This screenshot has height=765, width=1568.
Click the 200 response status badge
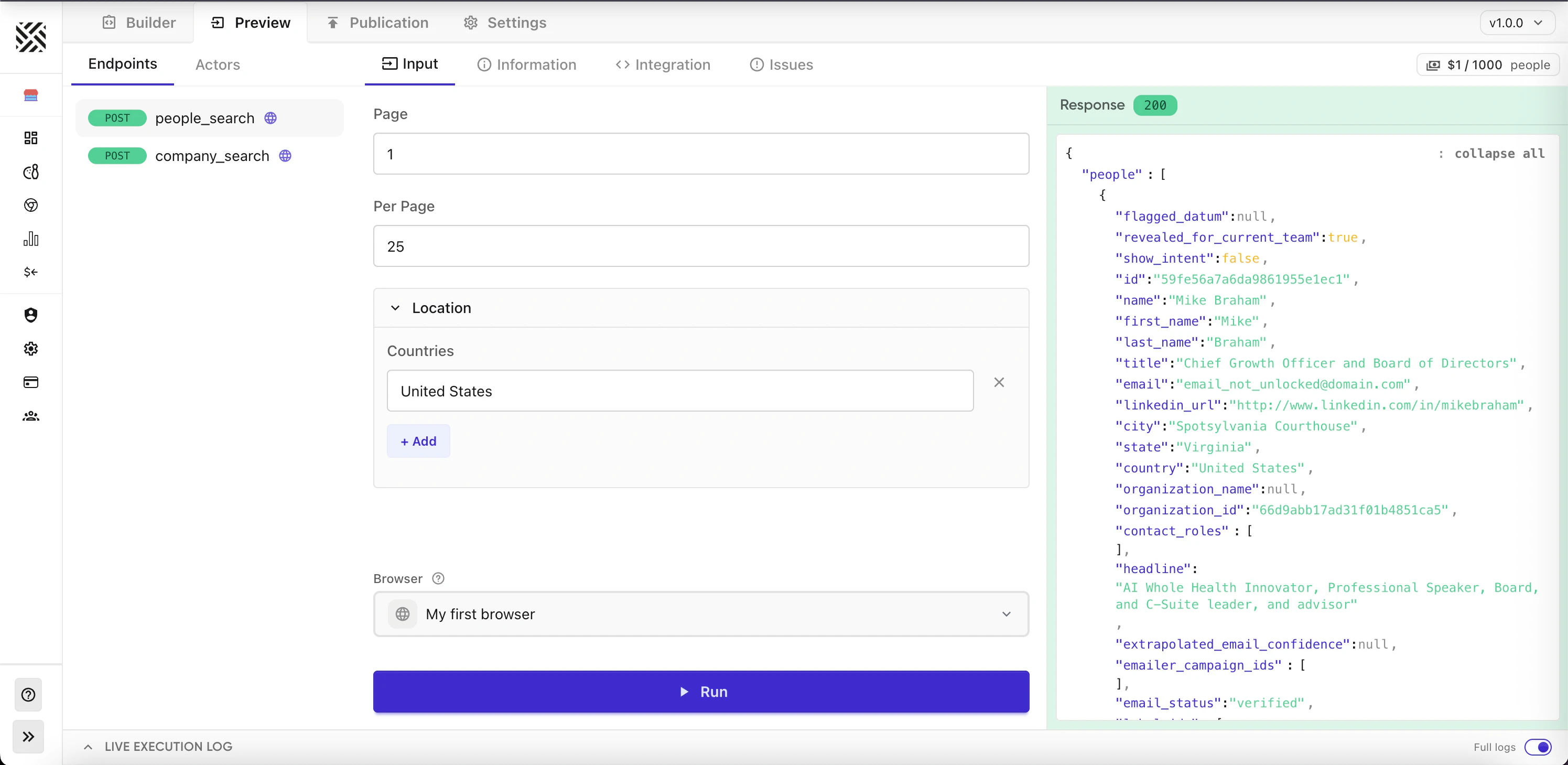click(x=1155, y=105)
